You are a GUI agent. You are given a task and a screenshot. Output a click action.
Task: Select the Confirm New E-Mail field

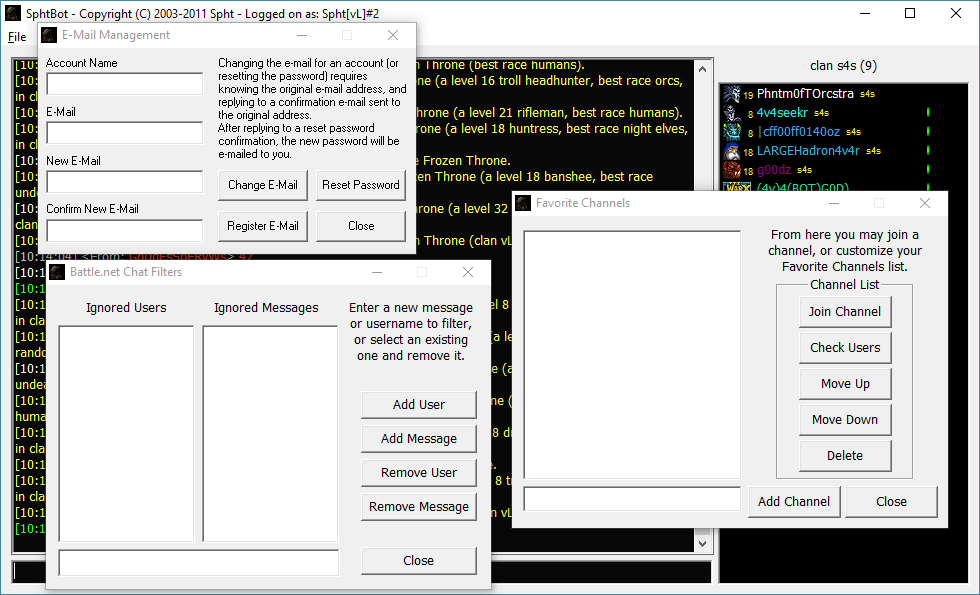[124, 230]
